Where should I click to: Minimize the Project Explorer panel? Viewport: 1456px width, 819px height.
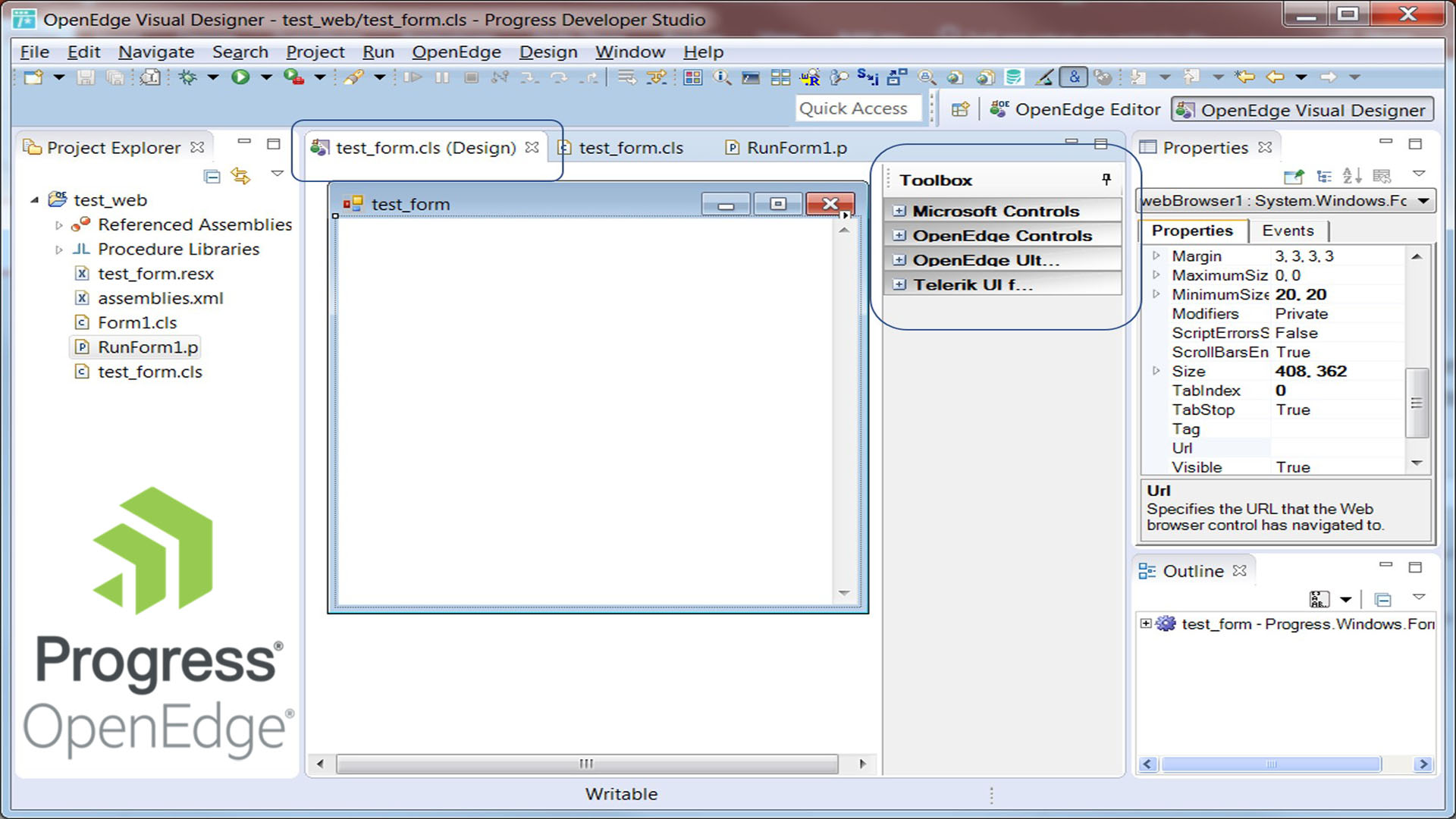[x=244, y=142]
